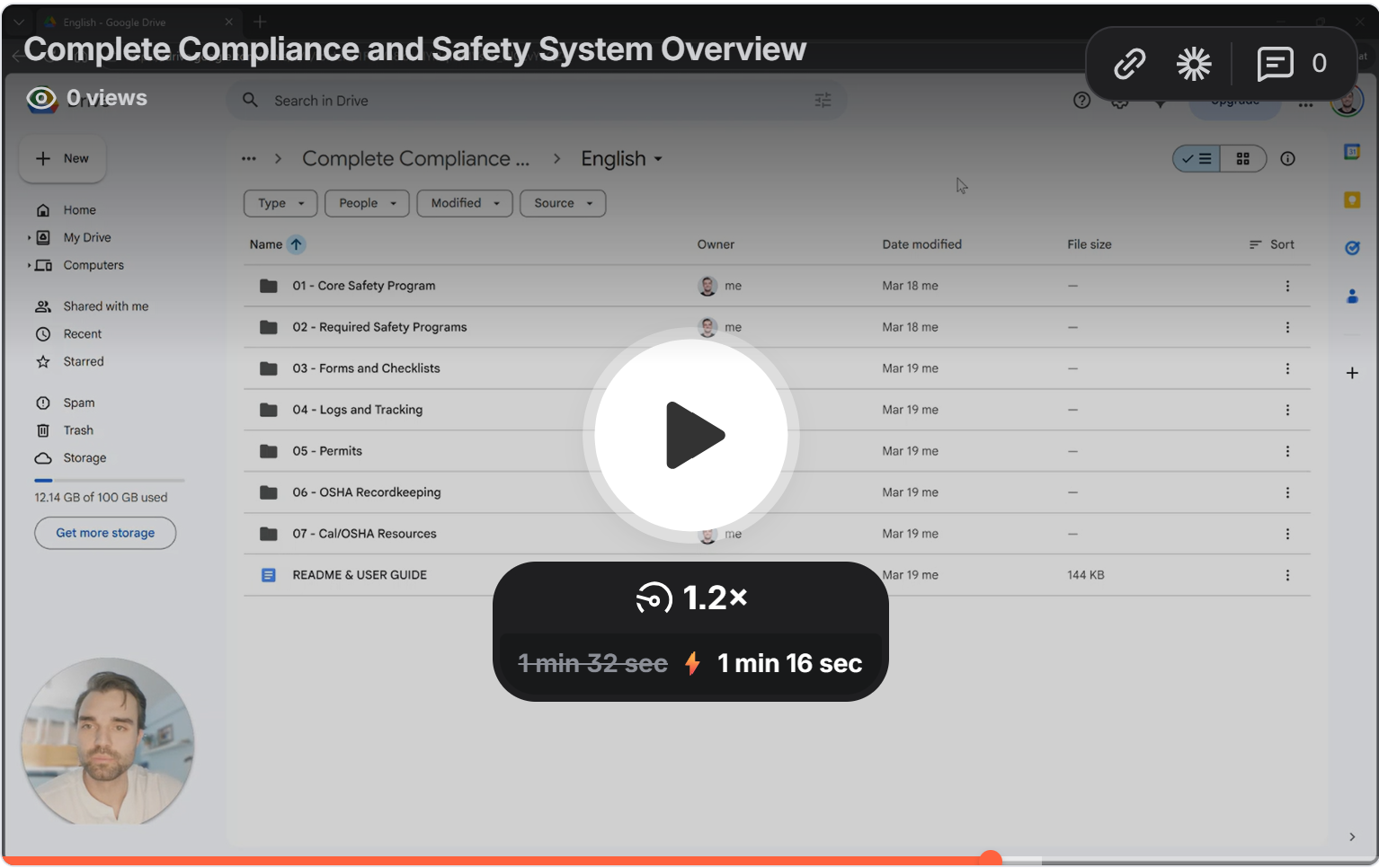
Task: Expand the Computers tree arrow
Action: [29, 266]
